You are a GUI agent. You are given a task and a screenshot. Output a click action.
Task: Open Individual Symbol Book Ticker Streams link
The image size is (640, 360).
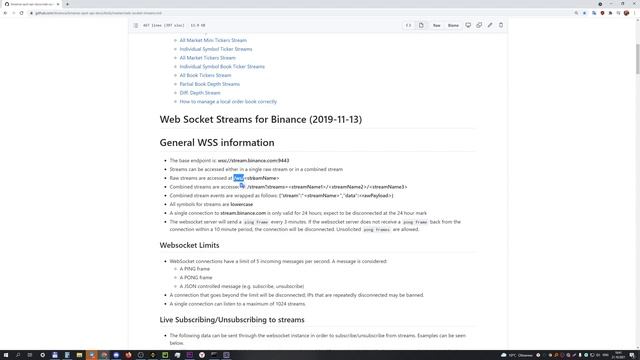click(222, 67)
